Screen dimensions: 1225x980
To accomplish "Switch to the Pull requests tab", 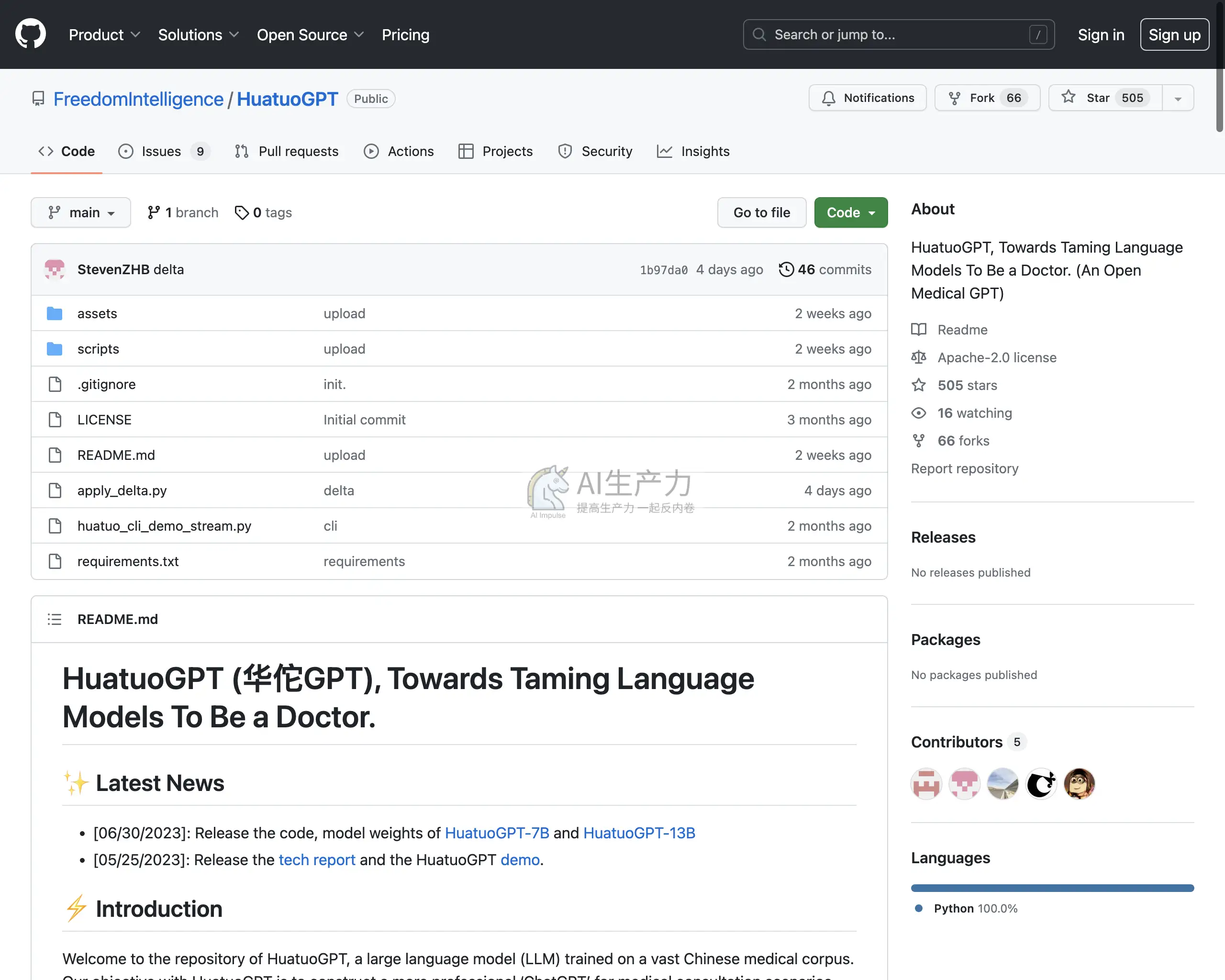I will point(286,151).
